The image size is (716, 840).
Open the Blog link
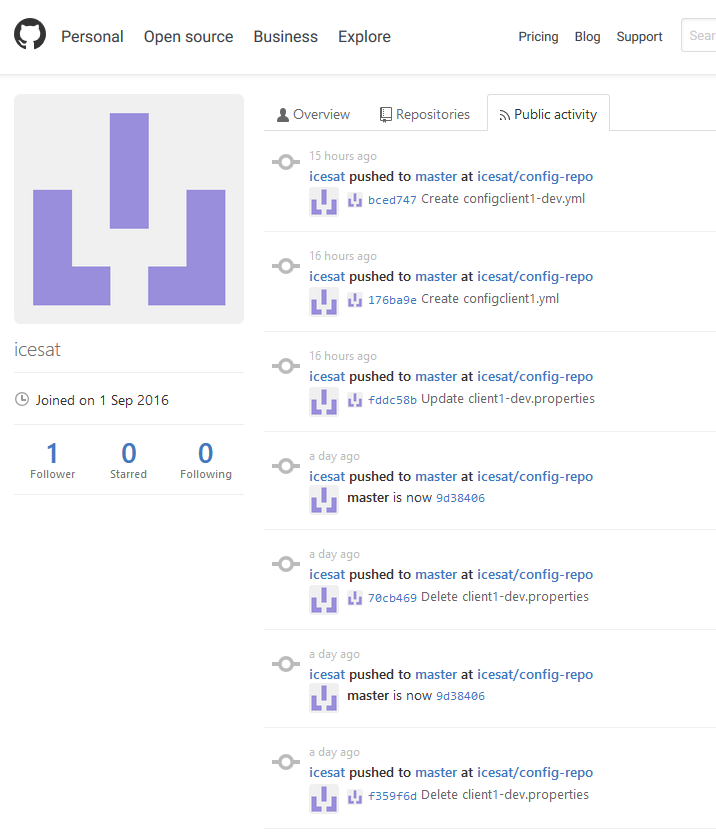tap(587, 36)
